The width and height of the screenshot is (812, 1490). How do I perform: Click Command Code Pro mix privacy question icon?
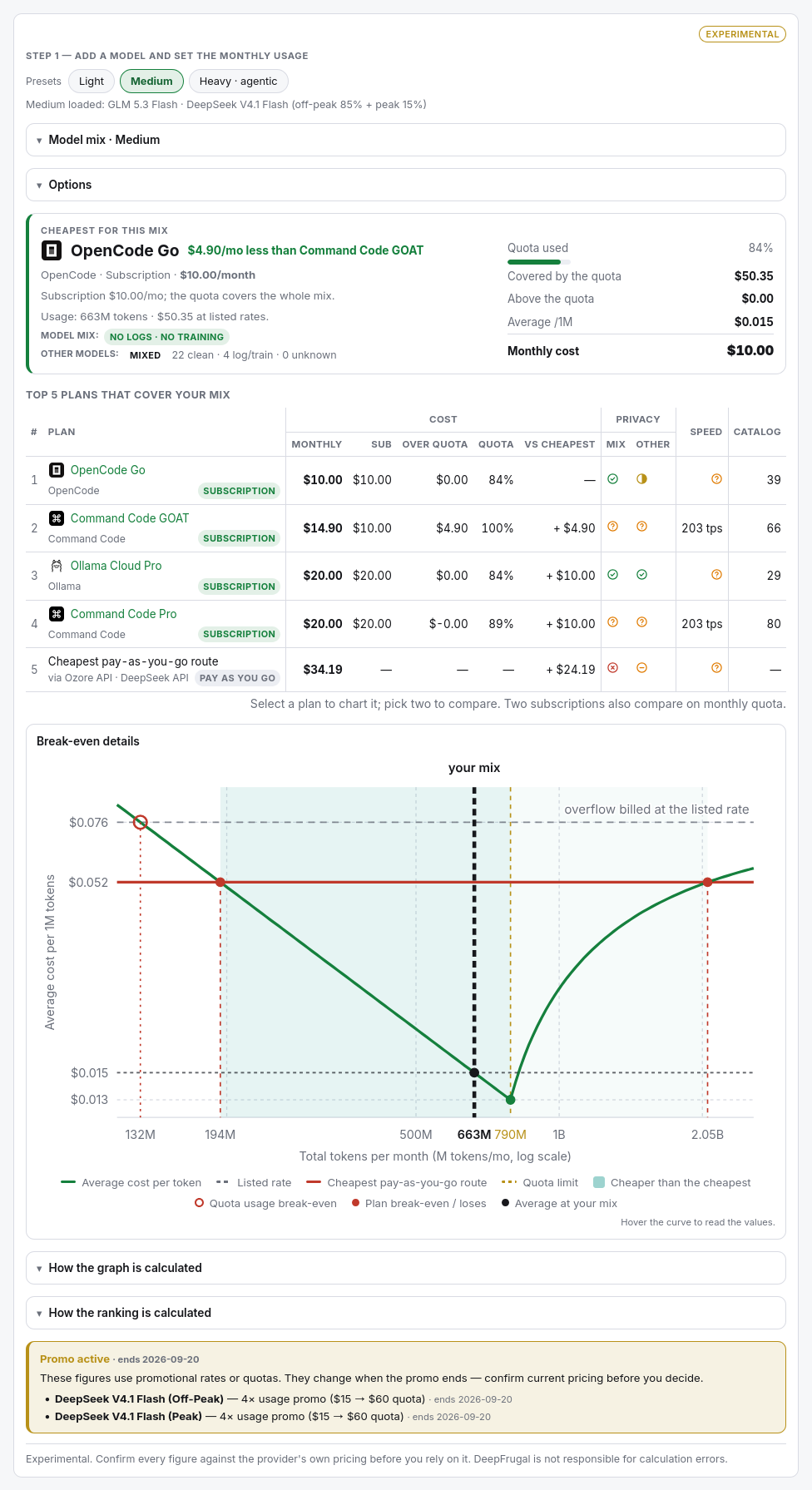[613, 622]
